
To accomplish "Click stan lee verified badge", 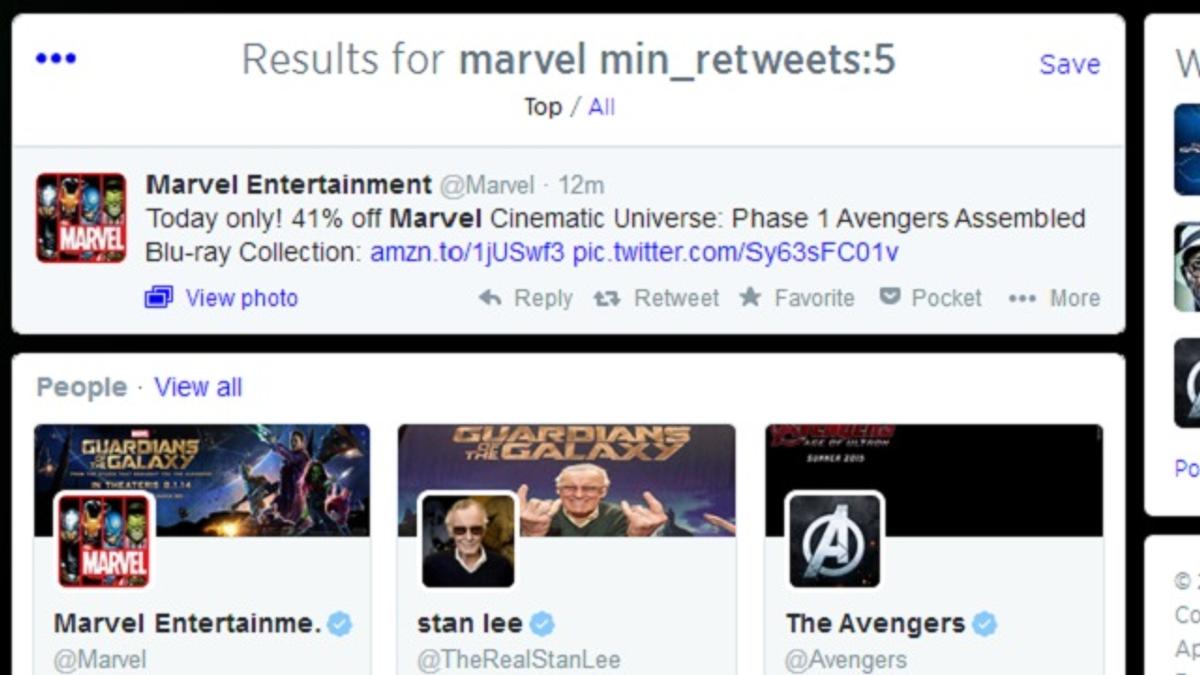I will 542,624.
